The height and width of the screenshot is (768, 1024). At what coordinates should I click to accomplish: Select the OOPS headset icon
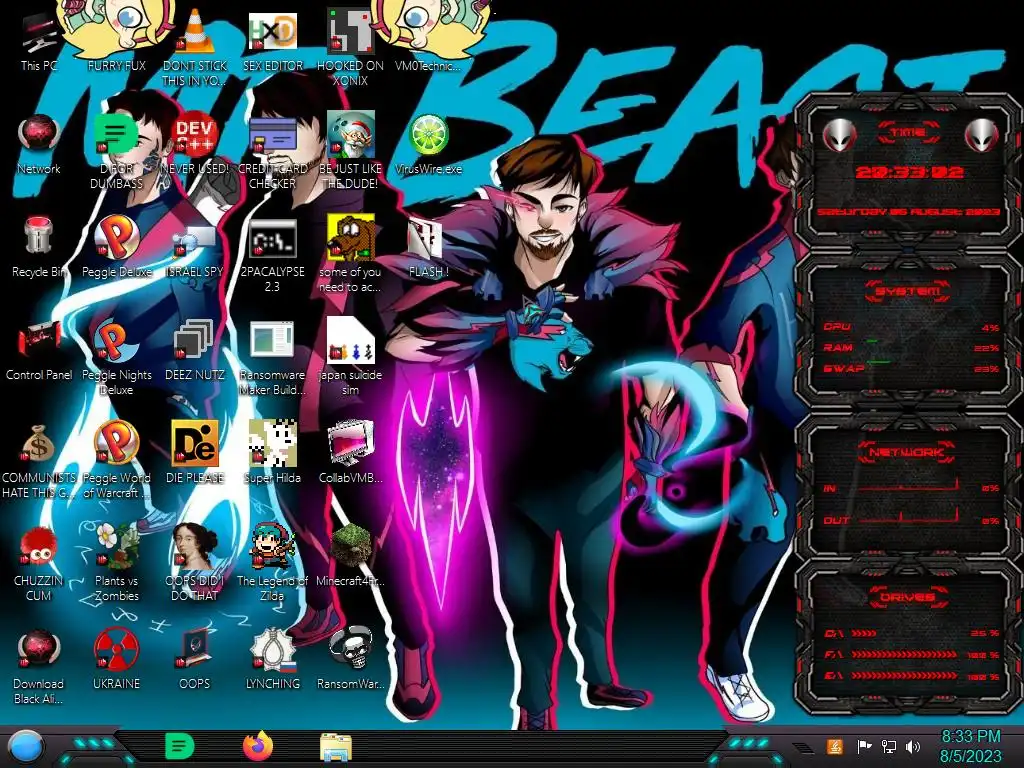pos(195,649)
